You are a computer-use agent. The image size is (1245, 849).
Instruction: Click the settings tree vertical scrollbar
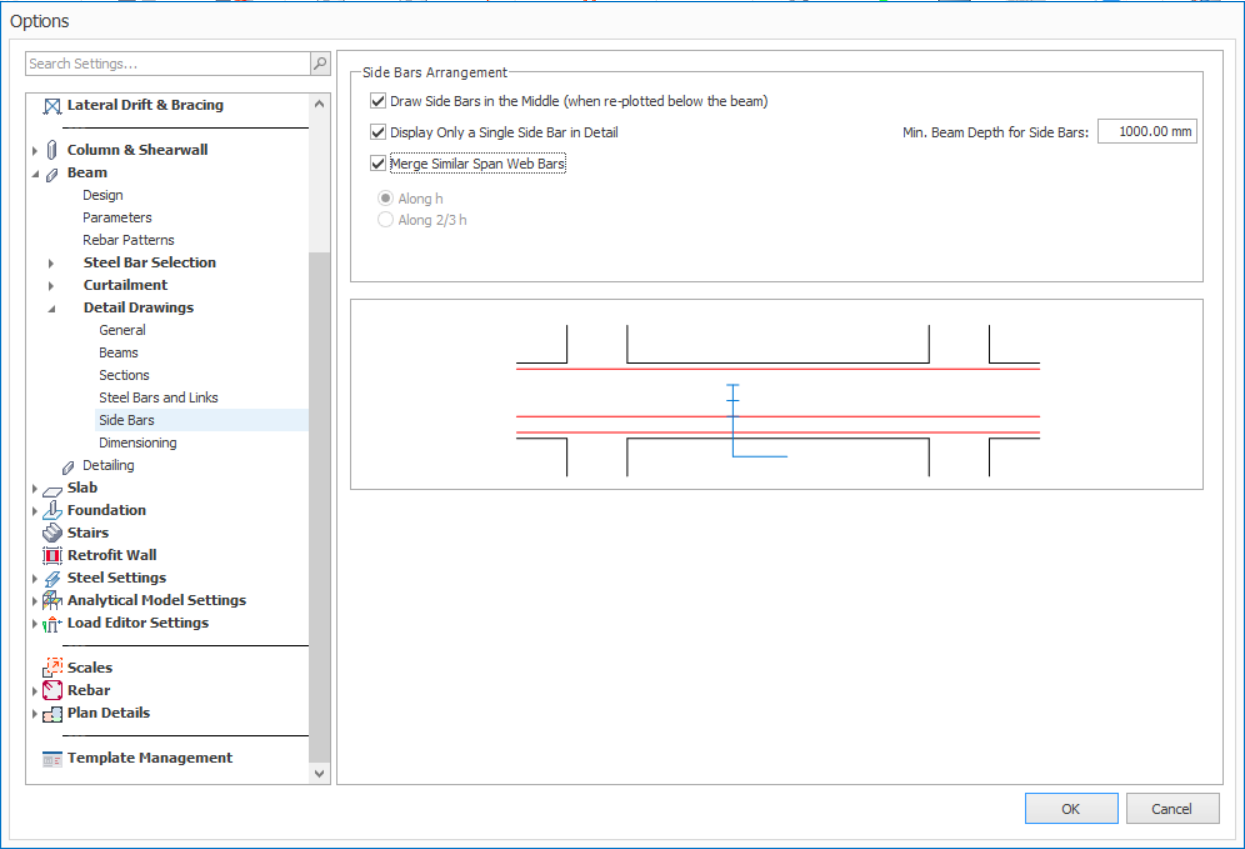click(x=319, y=500)
